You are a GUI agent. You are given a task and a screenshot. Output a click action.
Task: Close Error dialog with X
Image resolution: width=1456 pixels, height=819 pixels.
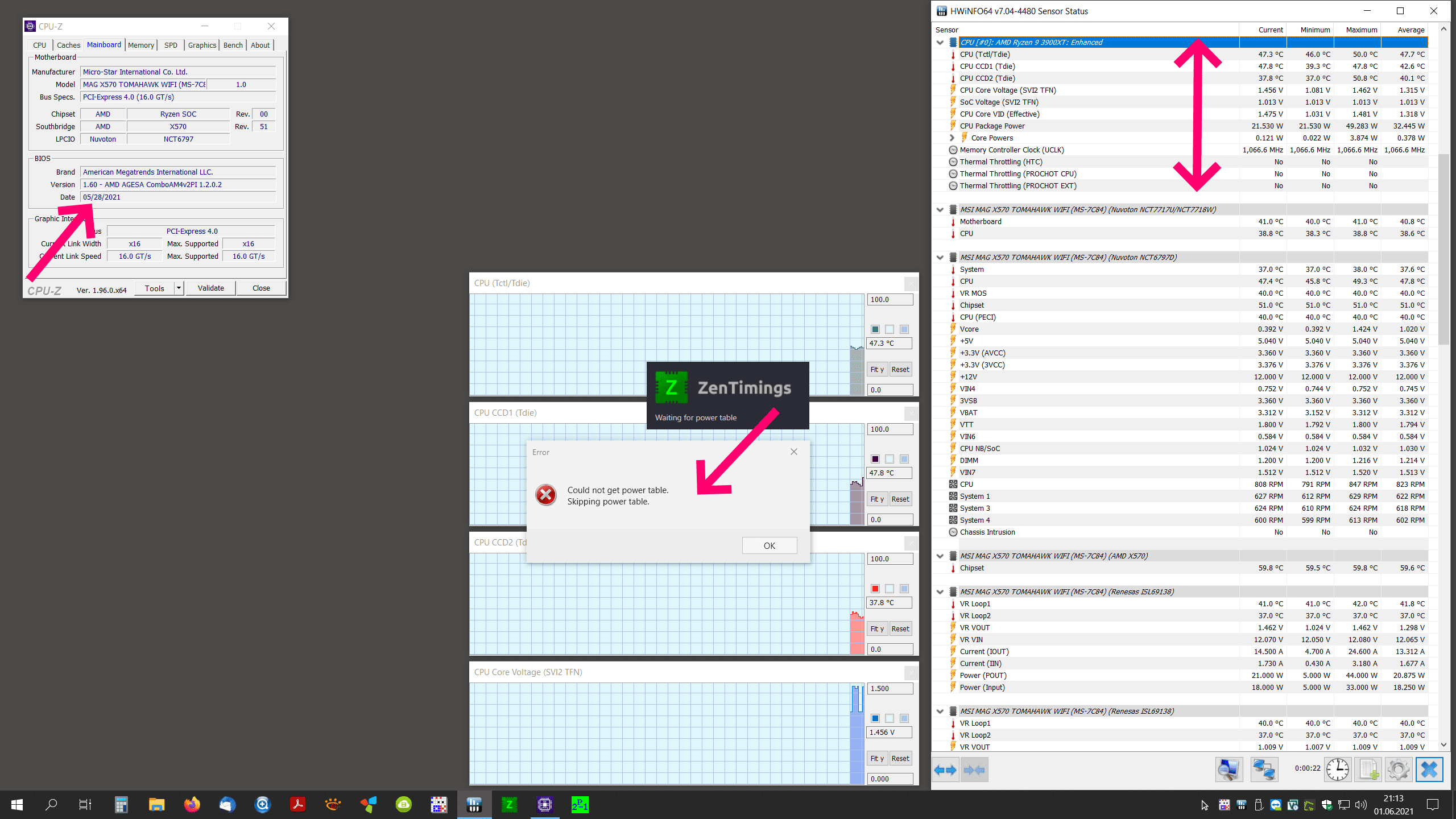click(794, 452)
